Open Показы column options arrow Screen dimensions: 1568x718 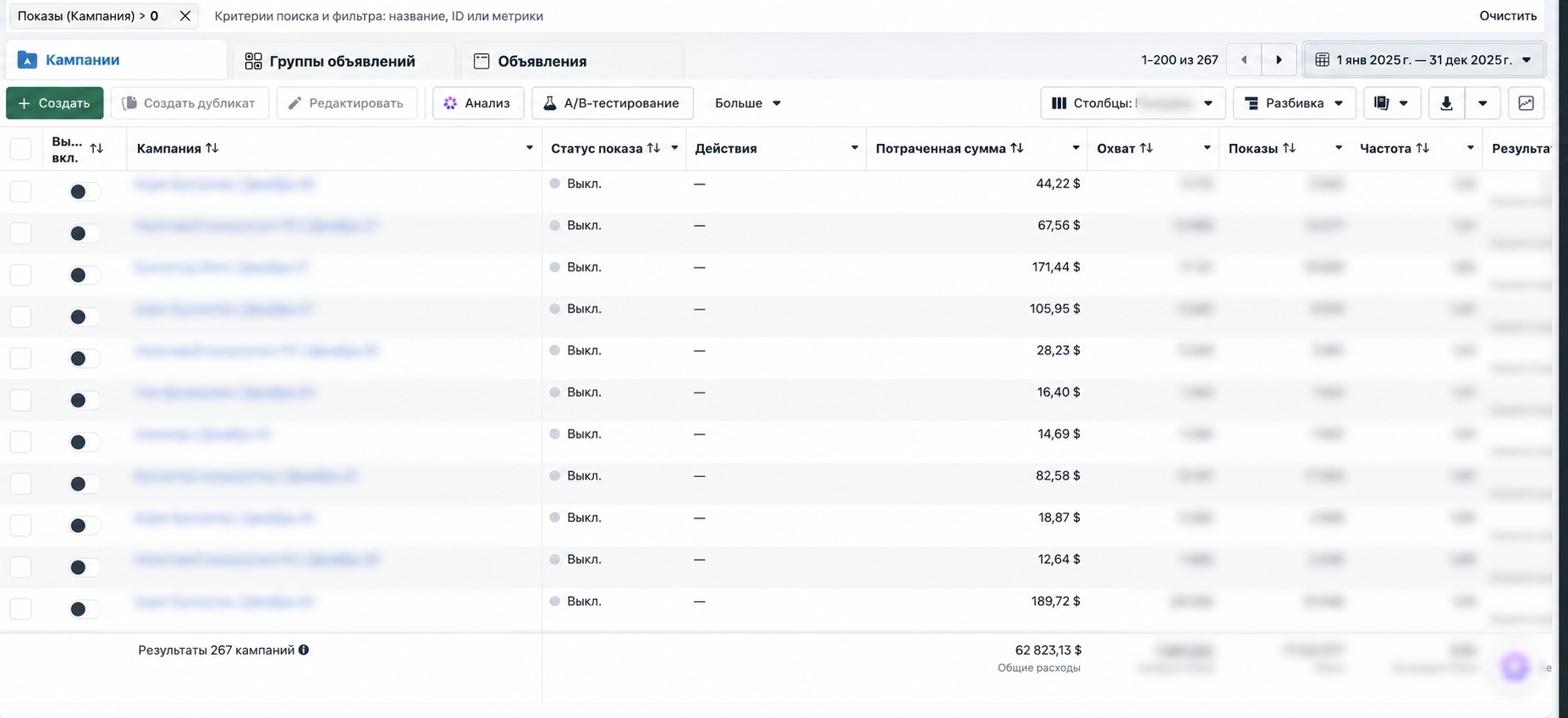click(1339, 148)
